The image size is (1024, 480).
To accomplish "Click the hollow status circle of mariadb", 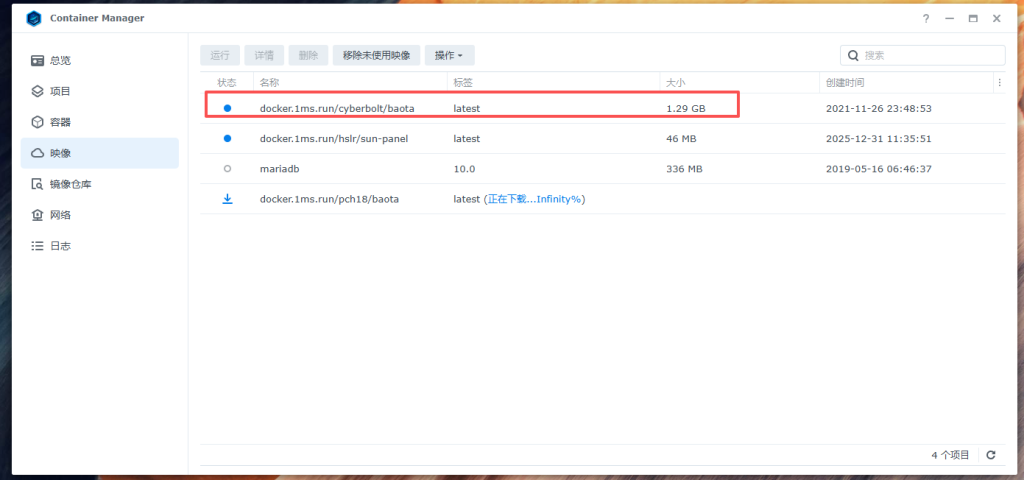I will (227, 168).
